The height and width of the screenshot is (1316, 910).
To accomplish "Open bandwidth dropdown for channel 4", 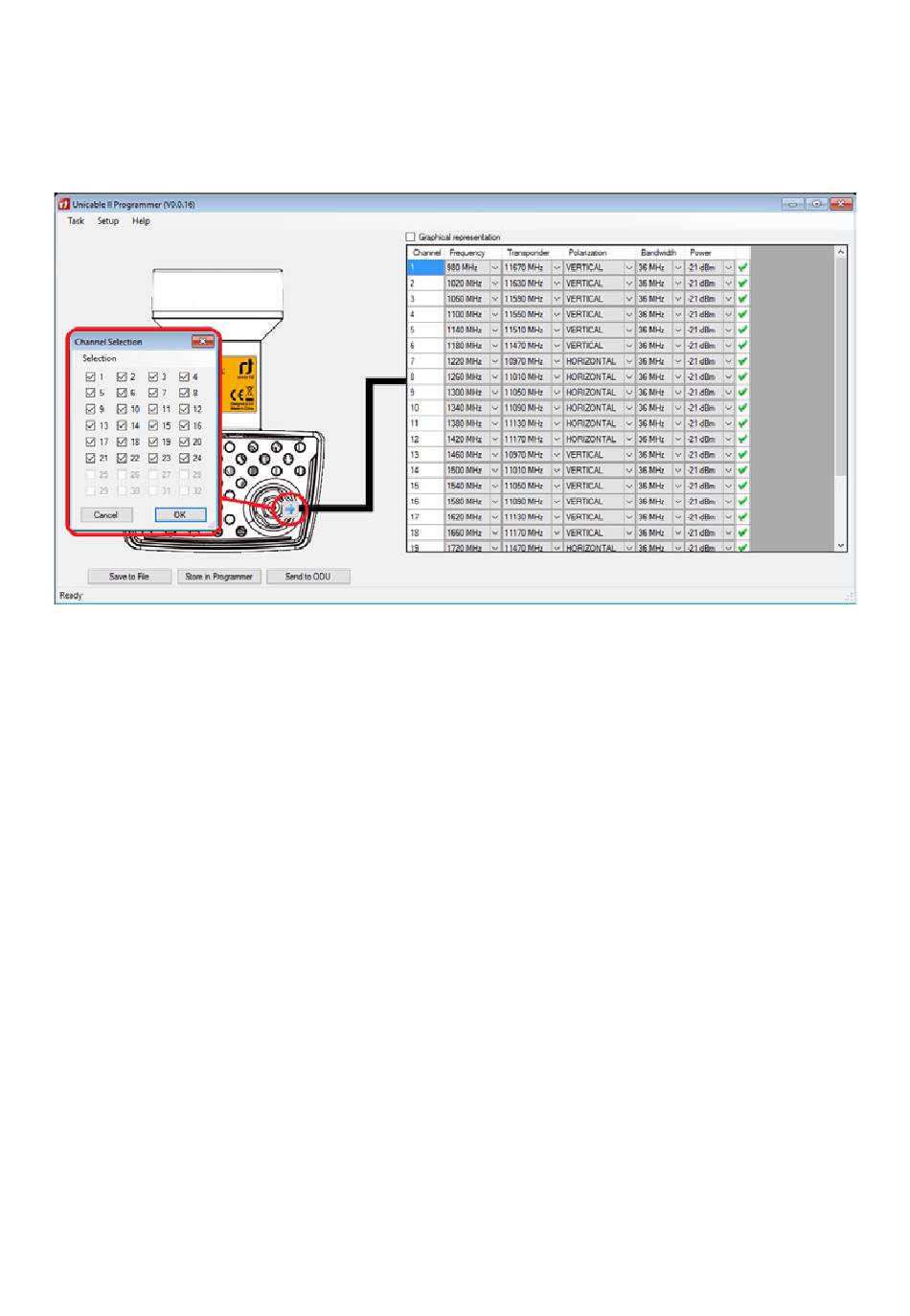I will [678, 314].
